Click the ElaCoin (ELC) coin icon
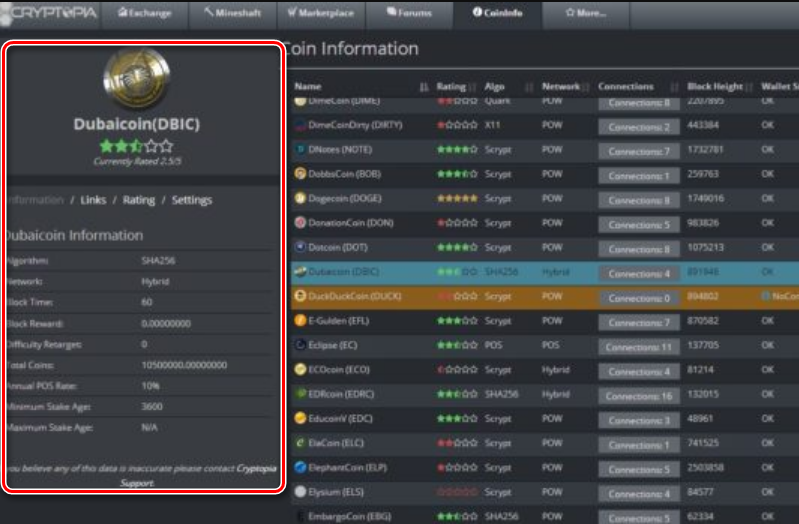Viewport: 799px width, 524px height. (x=300, y=443)
